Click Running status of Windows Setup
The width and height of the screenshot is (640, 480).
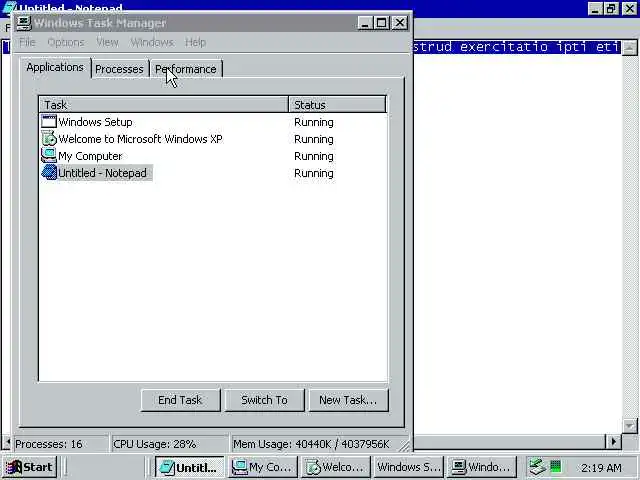[314, 122]
